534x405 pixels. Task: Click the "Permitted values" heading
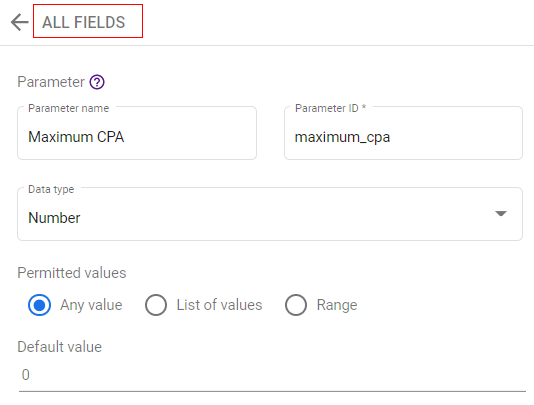(72, 273)
